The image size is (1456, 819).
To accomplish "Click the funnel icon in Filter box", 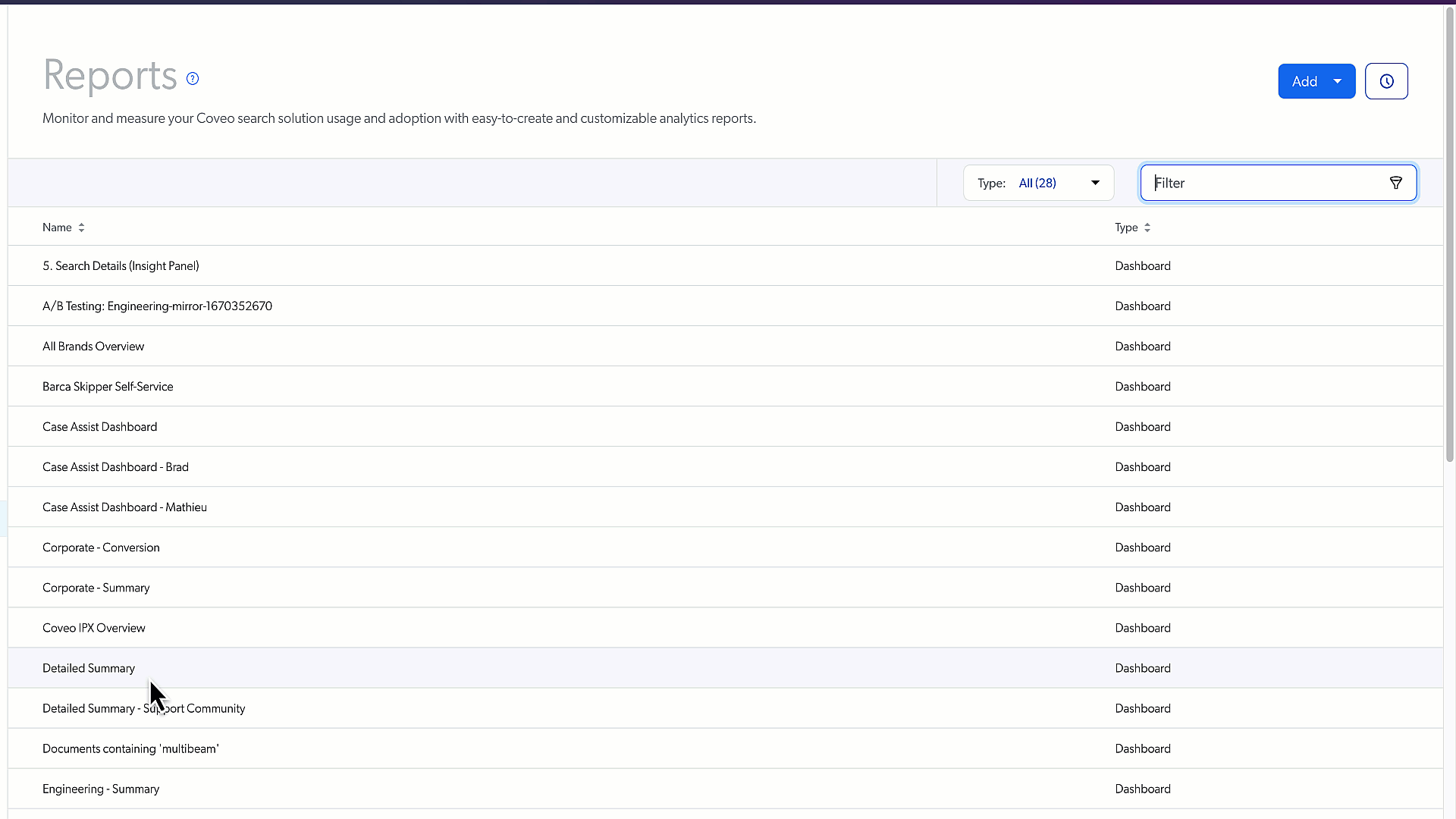I will tap(1395, 183).
